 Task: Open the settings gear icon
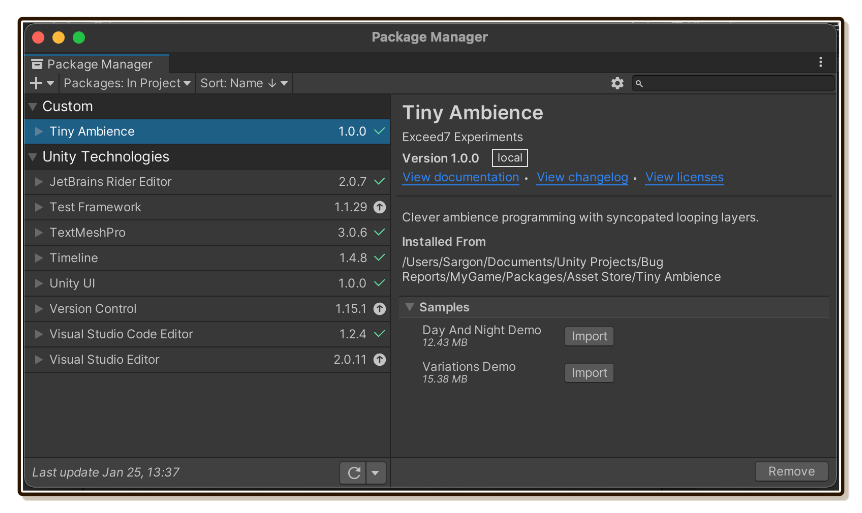tap(617, 83)
